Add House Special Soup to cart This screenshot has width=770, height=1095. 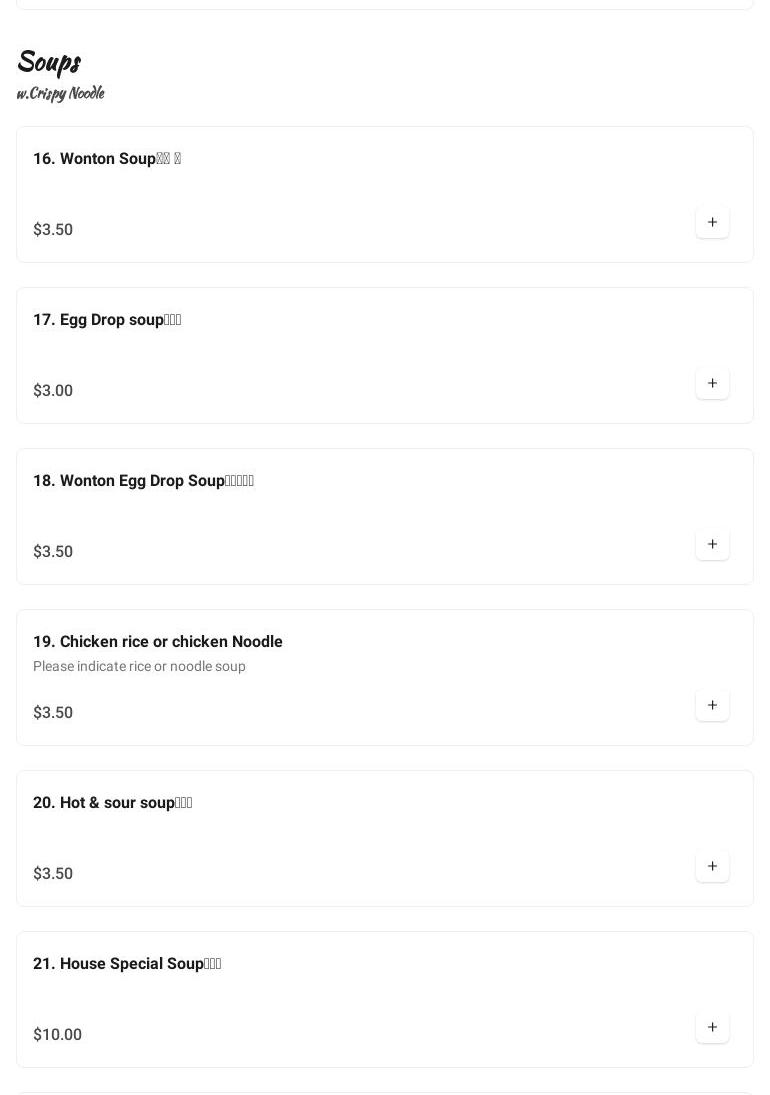pyautogui.click(x=712, y=1027)
